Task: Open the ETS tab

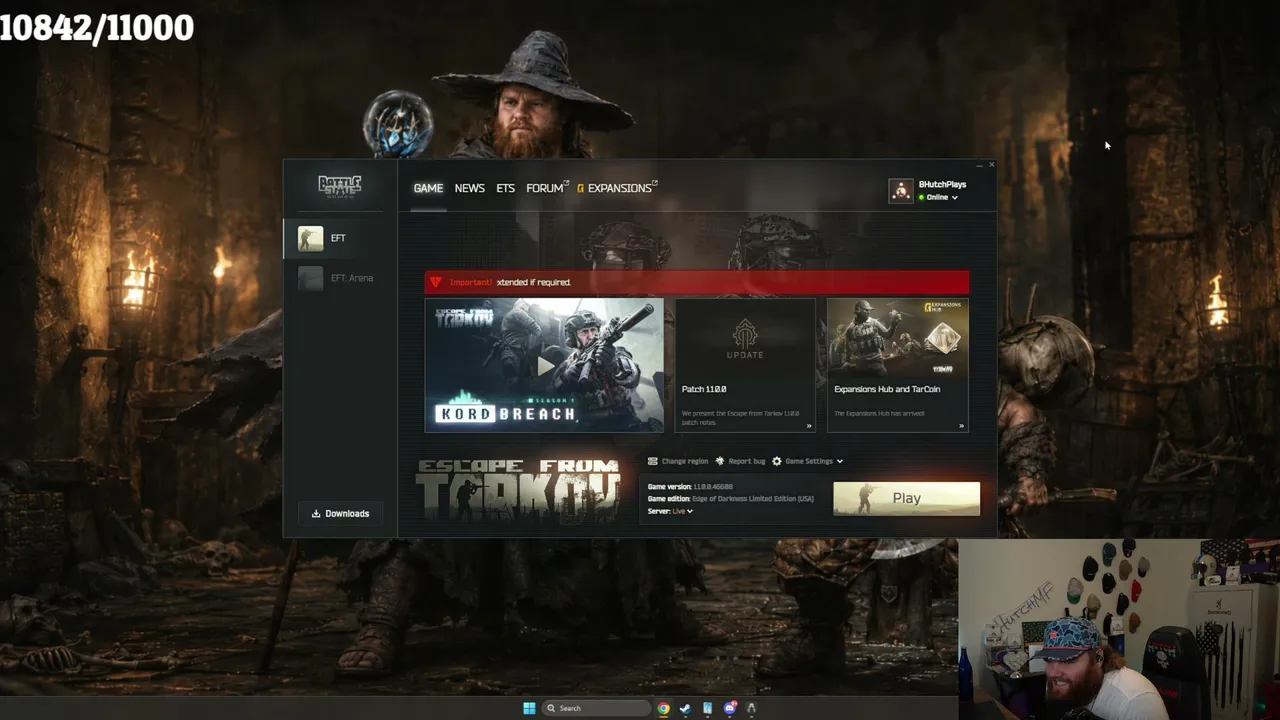Action: point(505,188)
